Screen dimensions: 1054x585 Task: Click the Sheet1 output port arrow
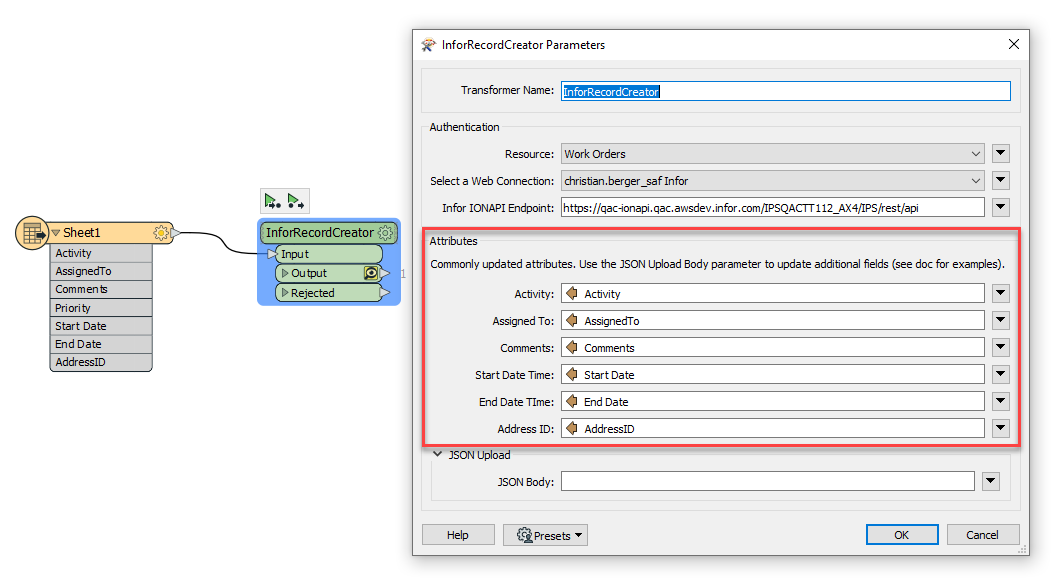click(x=176, y=233)
